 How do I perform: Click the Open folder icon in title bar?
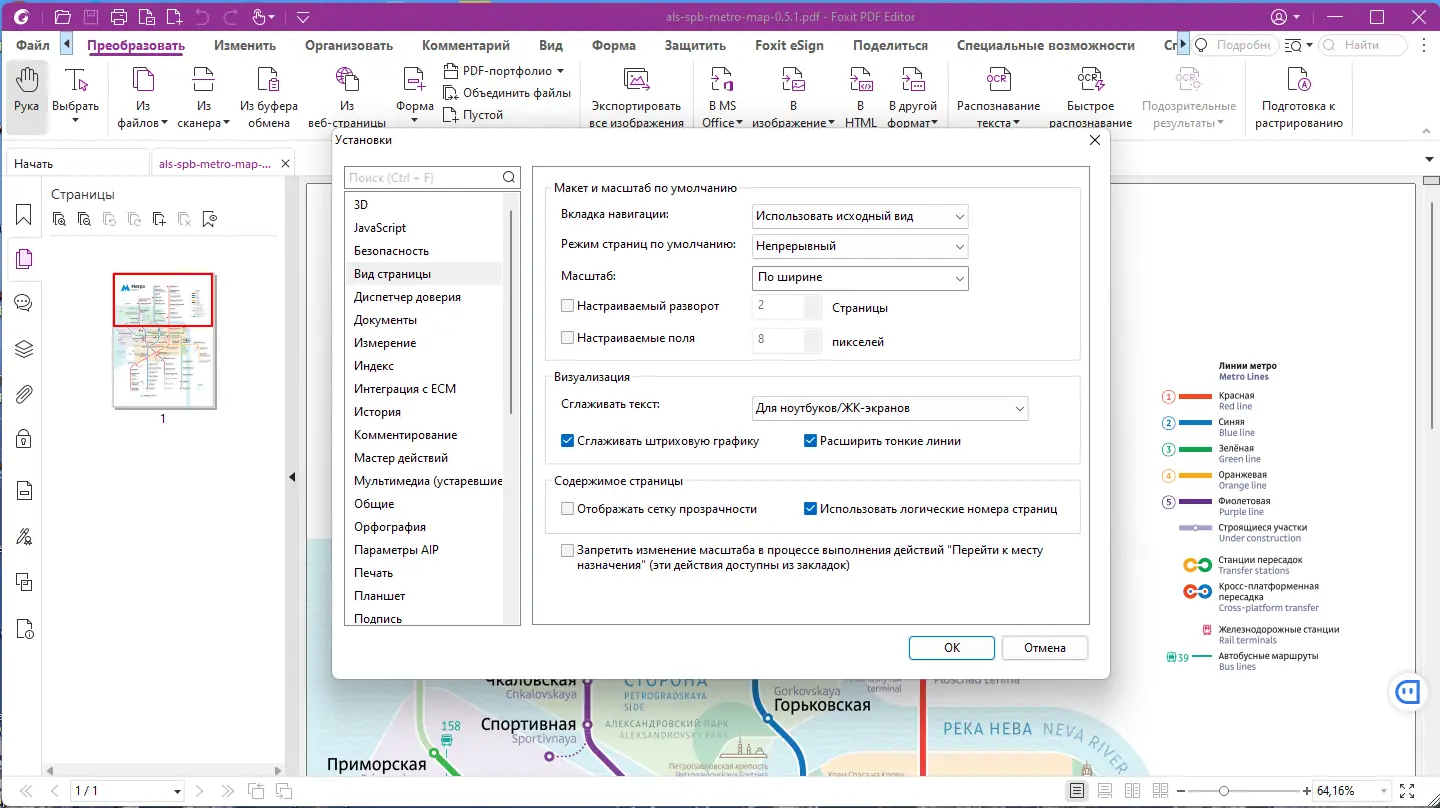coord(62,17)
